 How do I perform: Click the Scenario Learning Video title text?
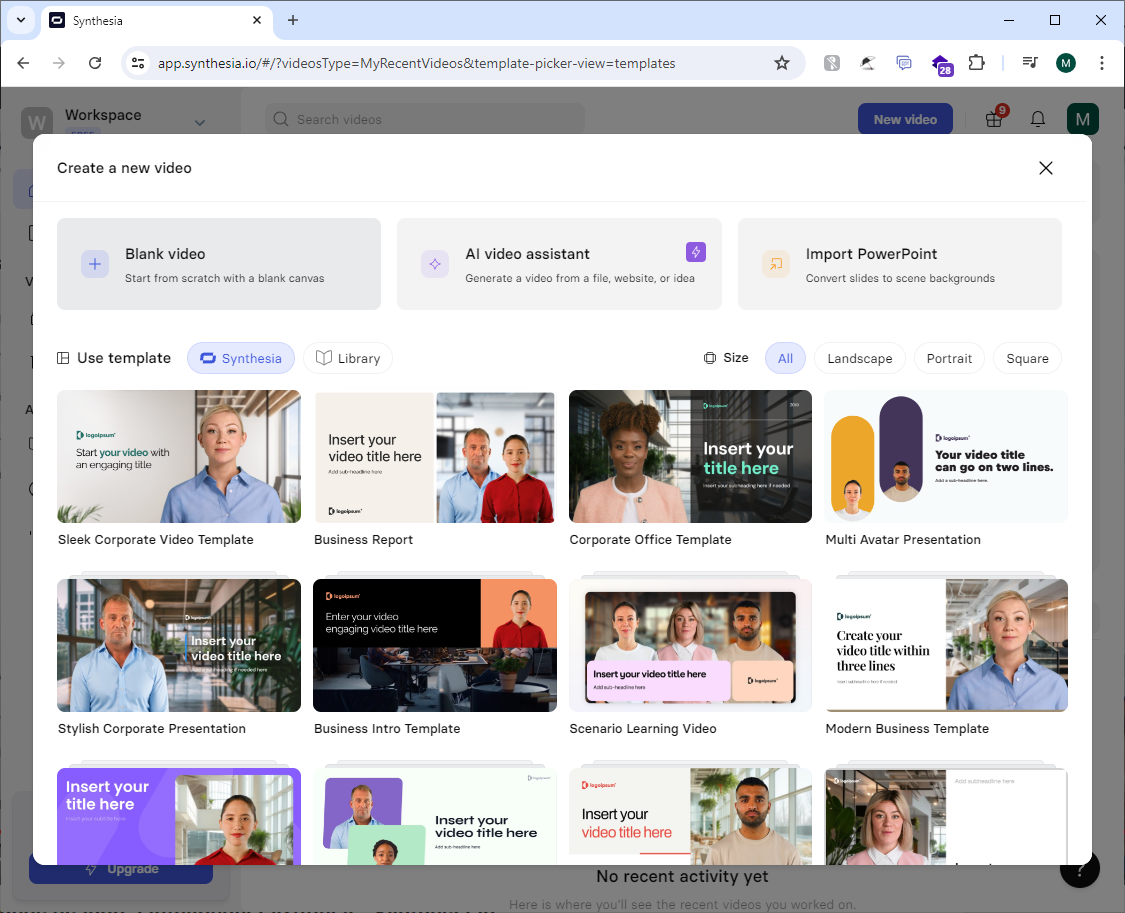tap(643, 729)
